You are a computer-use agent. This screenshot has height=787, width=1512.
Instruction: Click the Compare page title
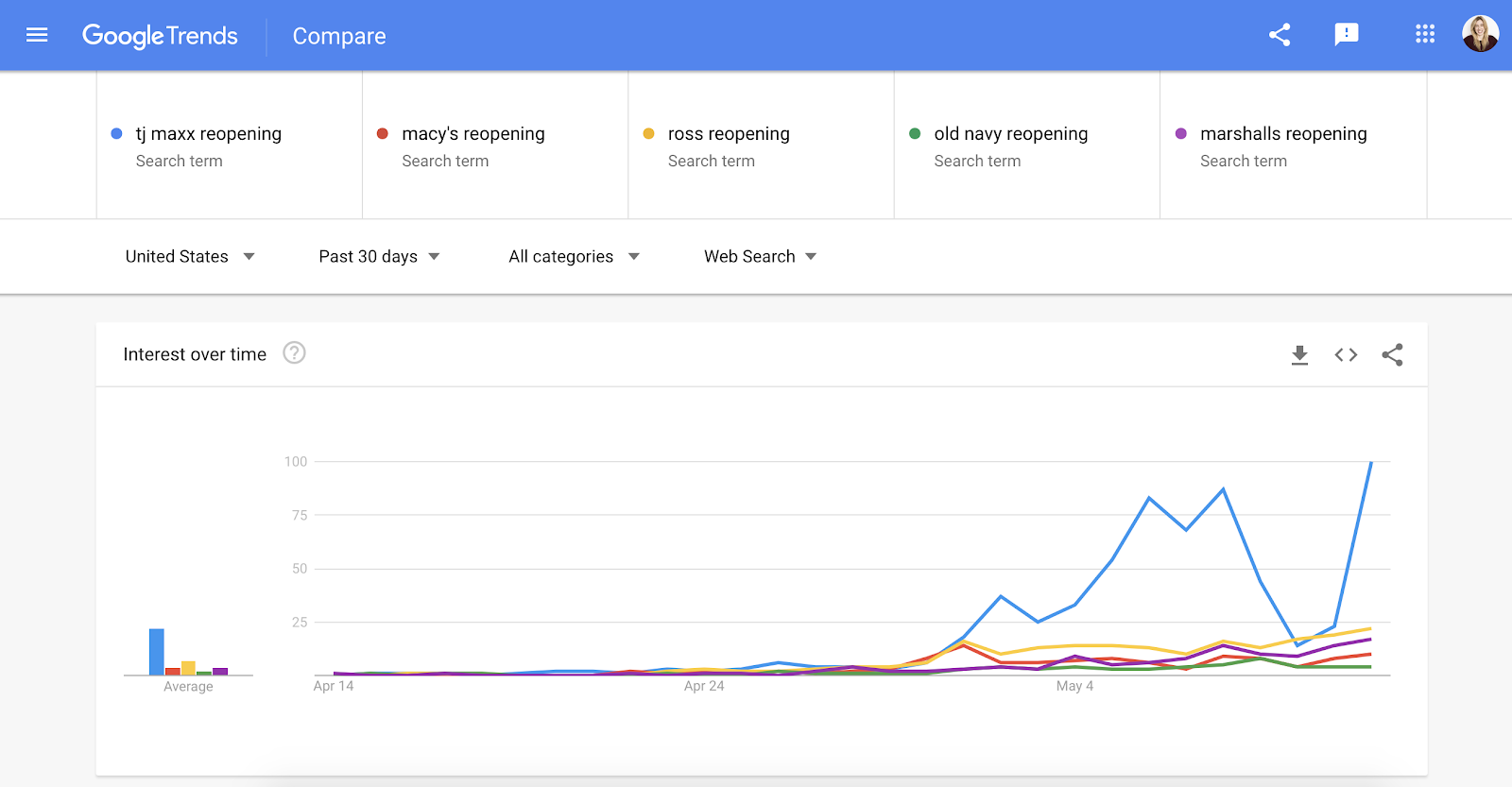[339, 36]
